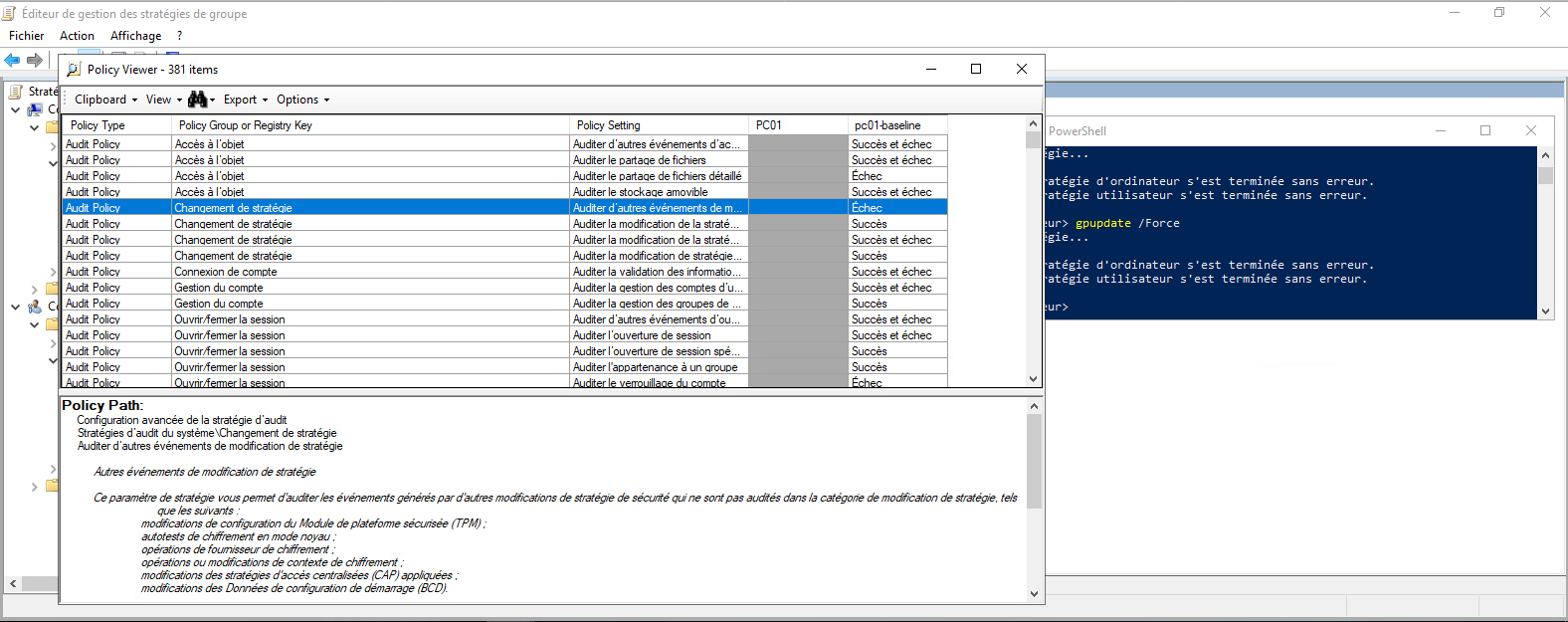Click the Policy Viewer title icon
Screen dimensions: 1568x622
[x=74, y=70]
